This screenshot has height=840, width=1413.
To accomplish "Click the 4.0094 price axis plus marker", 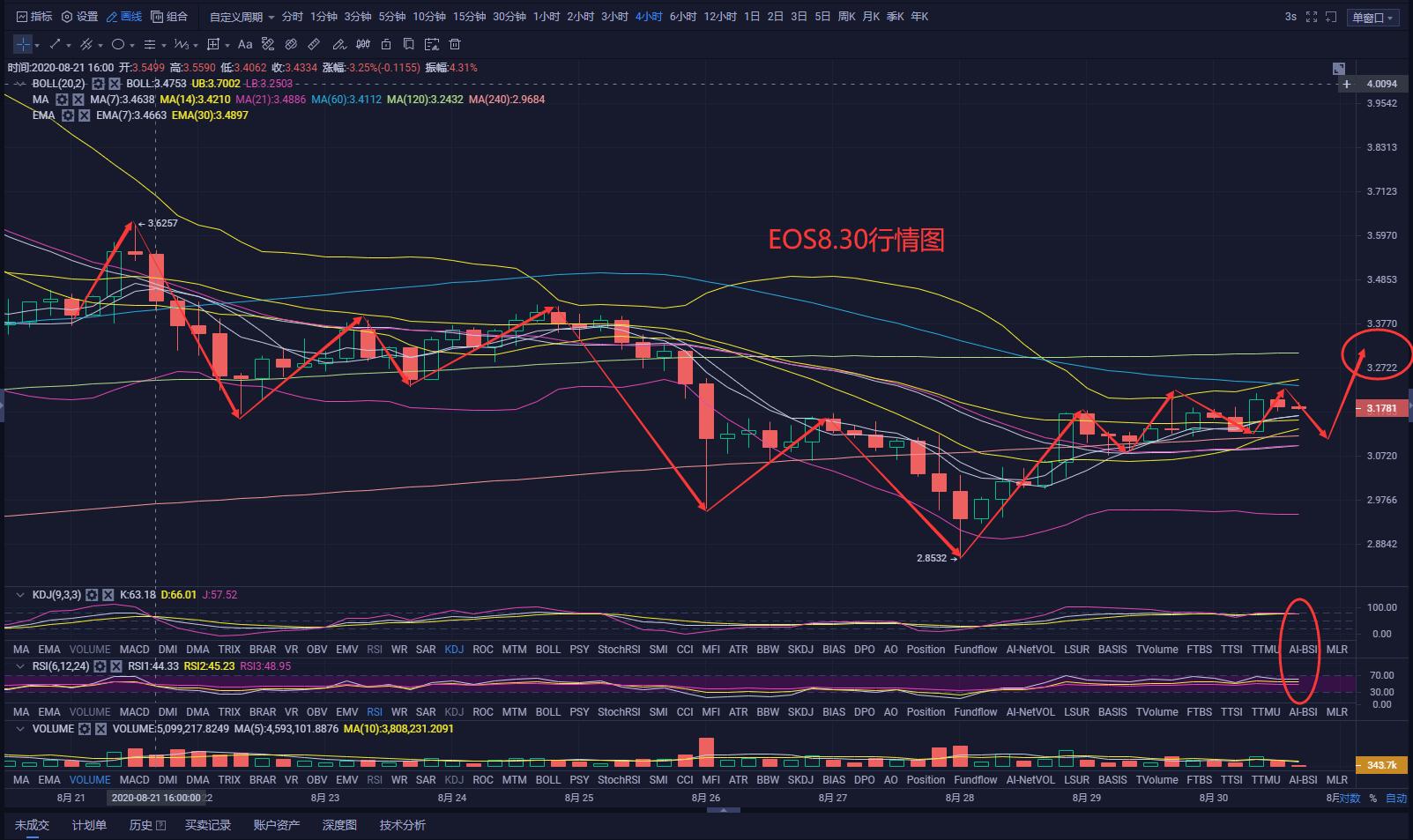I will click(1347, 84).
